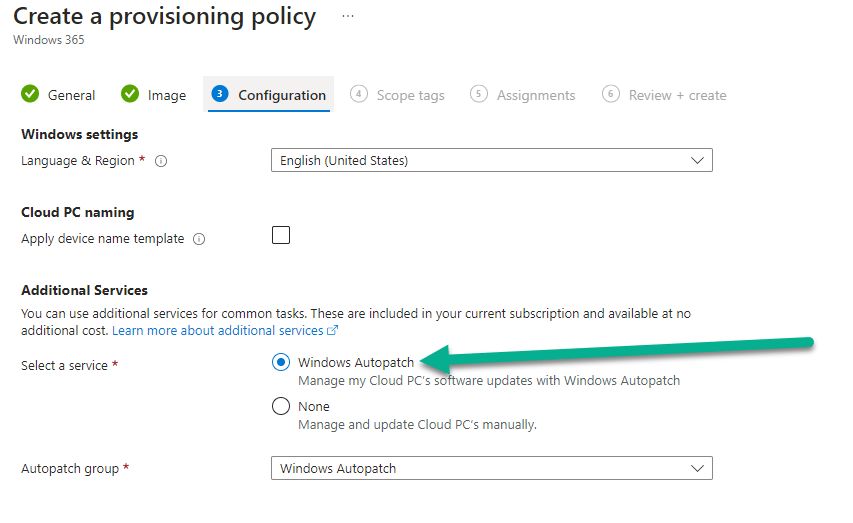Click the Scope tags step label

point(410,95)
